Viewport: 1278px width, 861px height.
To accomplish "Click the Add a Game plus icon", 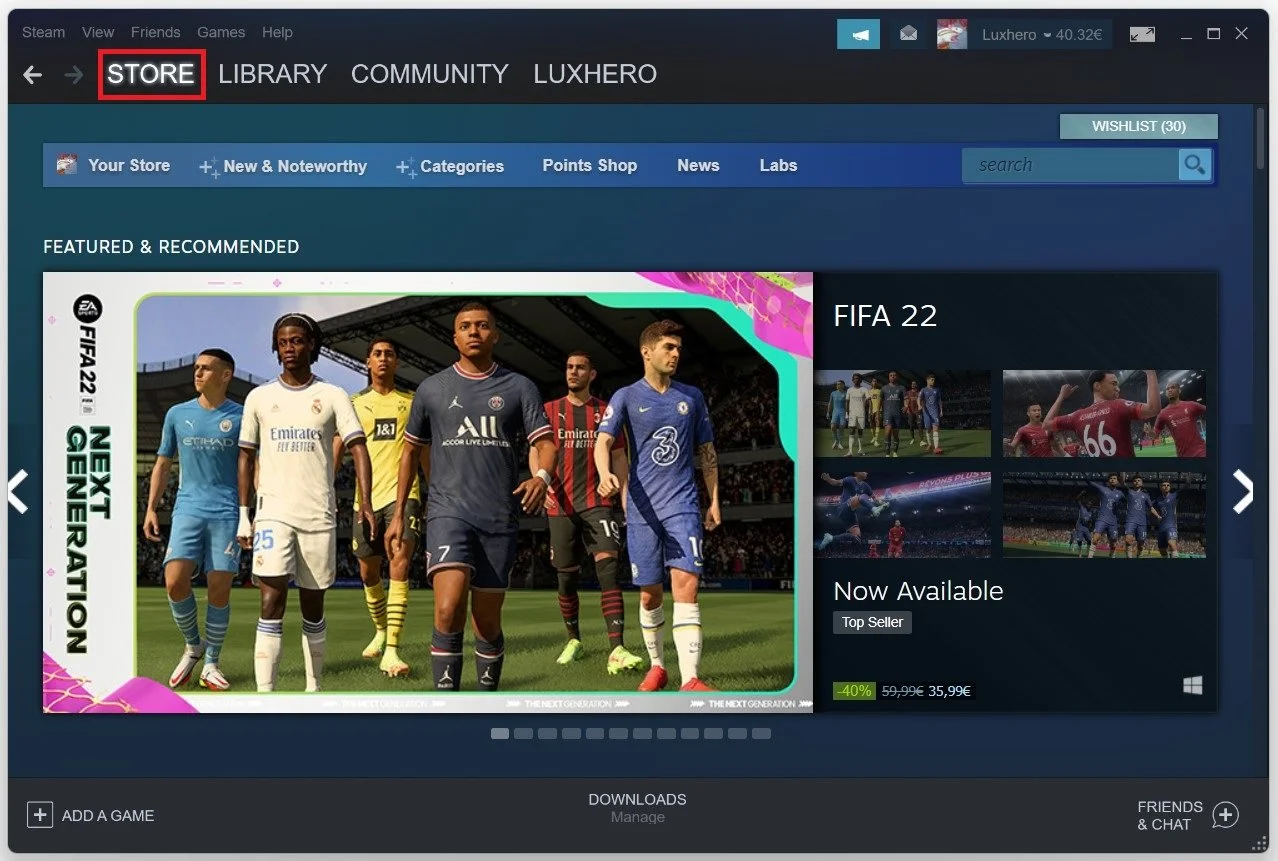I will pyautogui.click(x=39, y=815).
